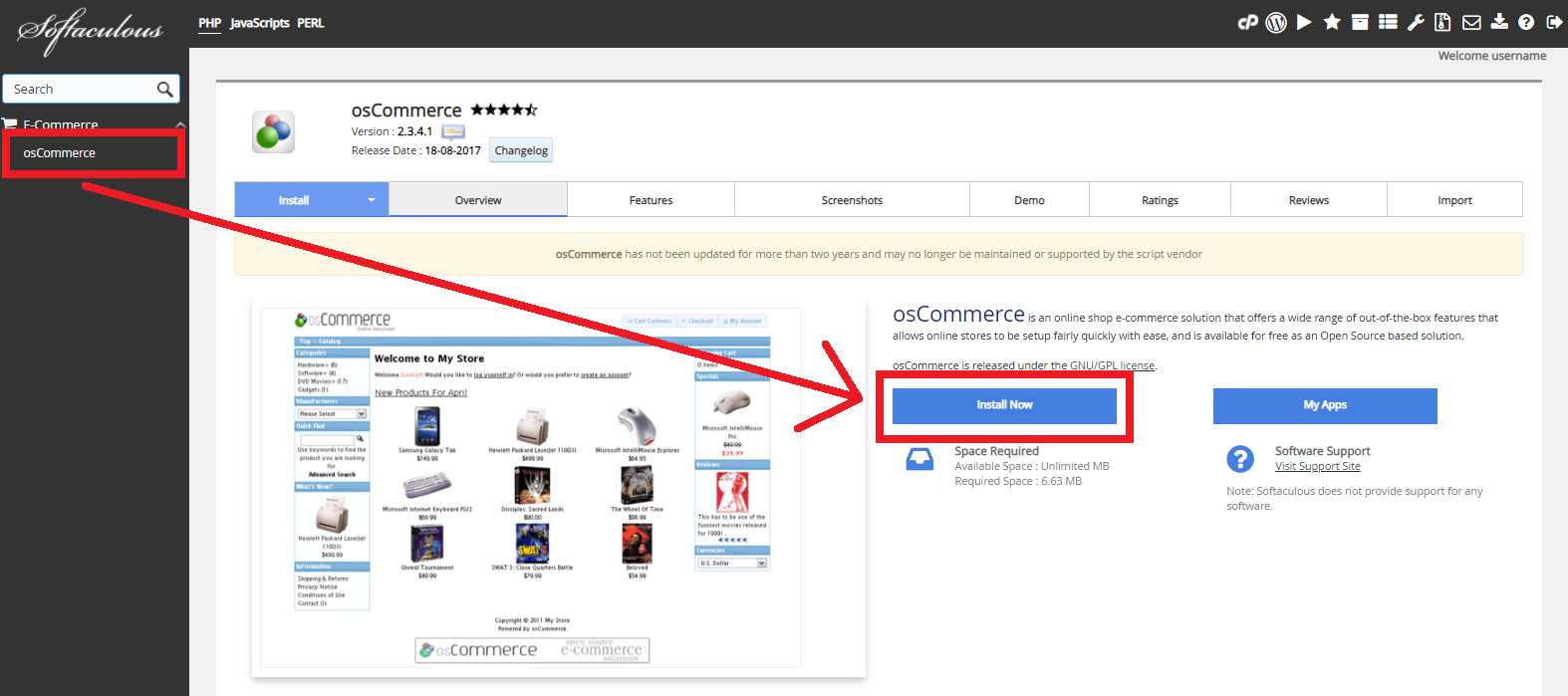Click the osCommerce star rating
Image resolution: width=1568 pixels, height=696 pixels.
pyautogui.click(x=504, y=110)
